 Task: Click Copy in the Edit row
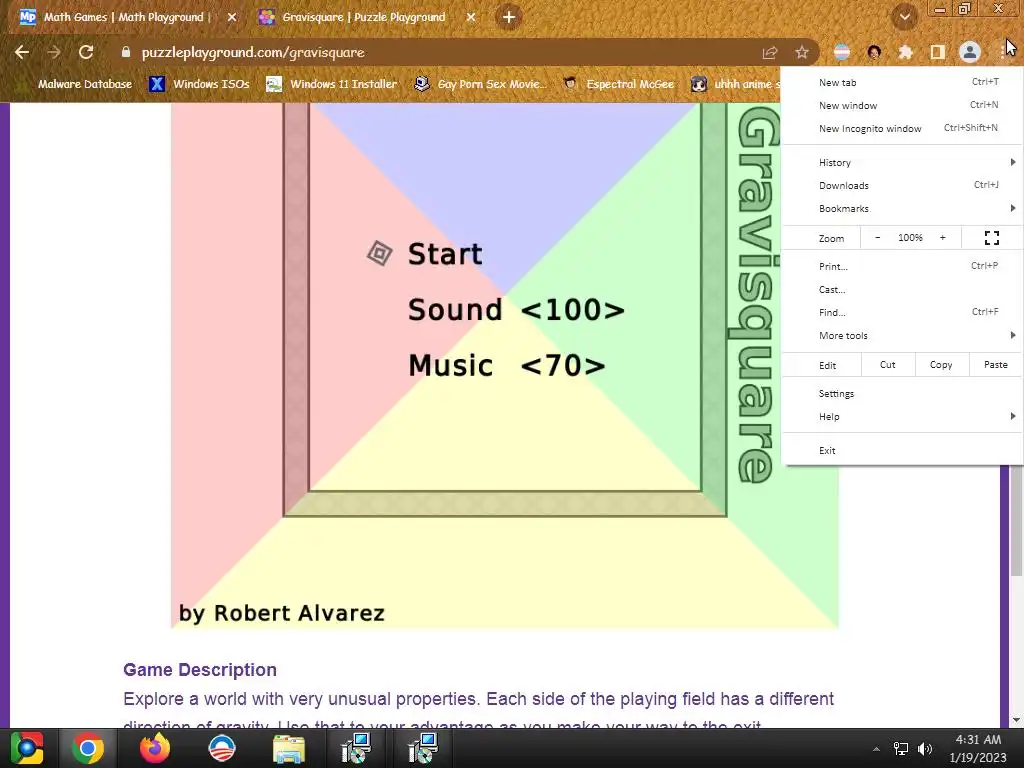pyautogui.click(x=941, y=365)
